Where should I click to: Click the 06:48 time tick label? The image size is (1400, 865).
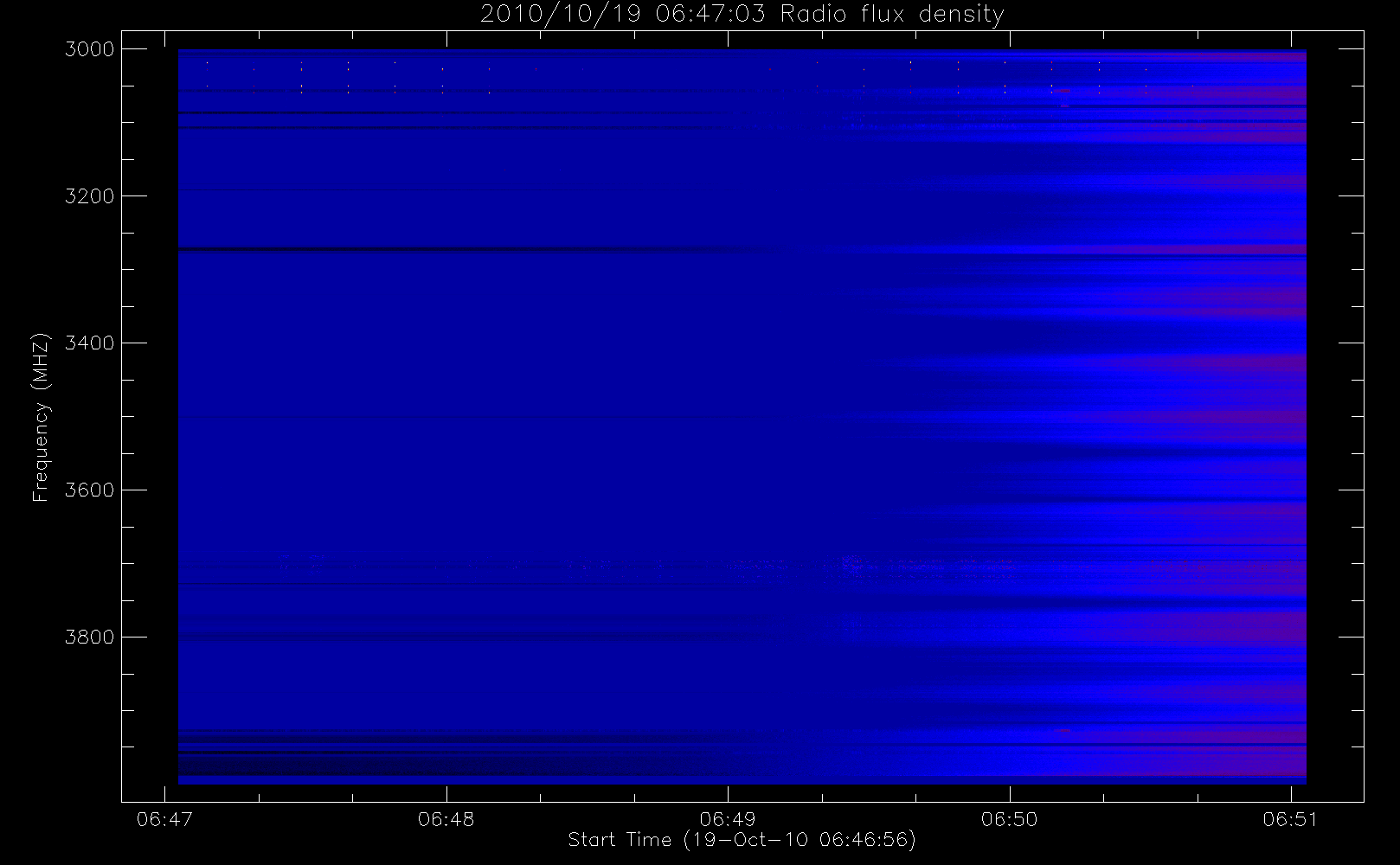(x=446, y=819)
